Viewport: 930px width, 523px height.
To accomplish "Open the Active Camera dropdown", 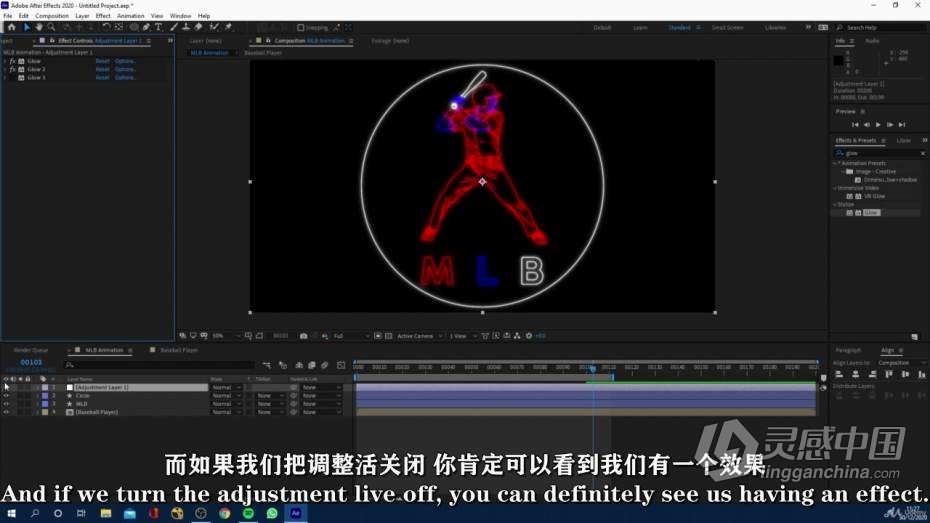I will 420,336.
